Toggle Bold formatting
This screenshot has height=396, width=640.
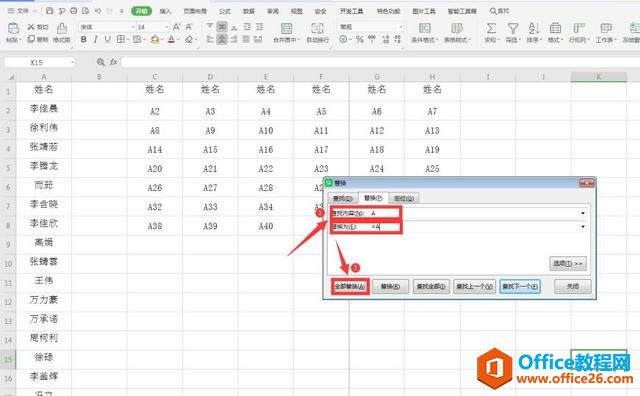pyautogui.click(x=84, y=40)
